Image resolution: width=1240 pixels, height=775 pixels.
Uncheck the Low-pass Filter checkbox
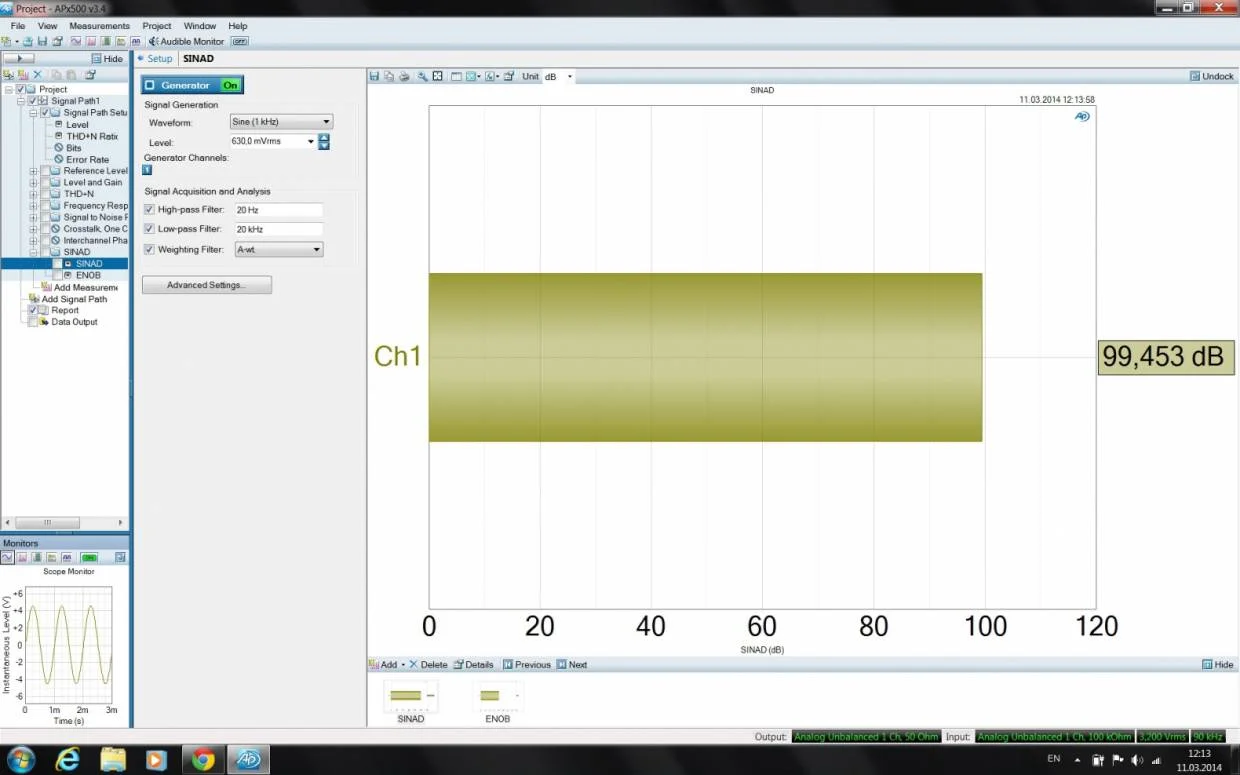point(150,229)
